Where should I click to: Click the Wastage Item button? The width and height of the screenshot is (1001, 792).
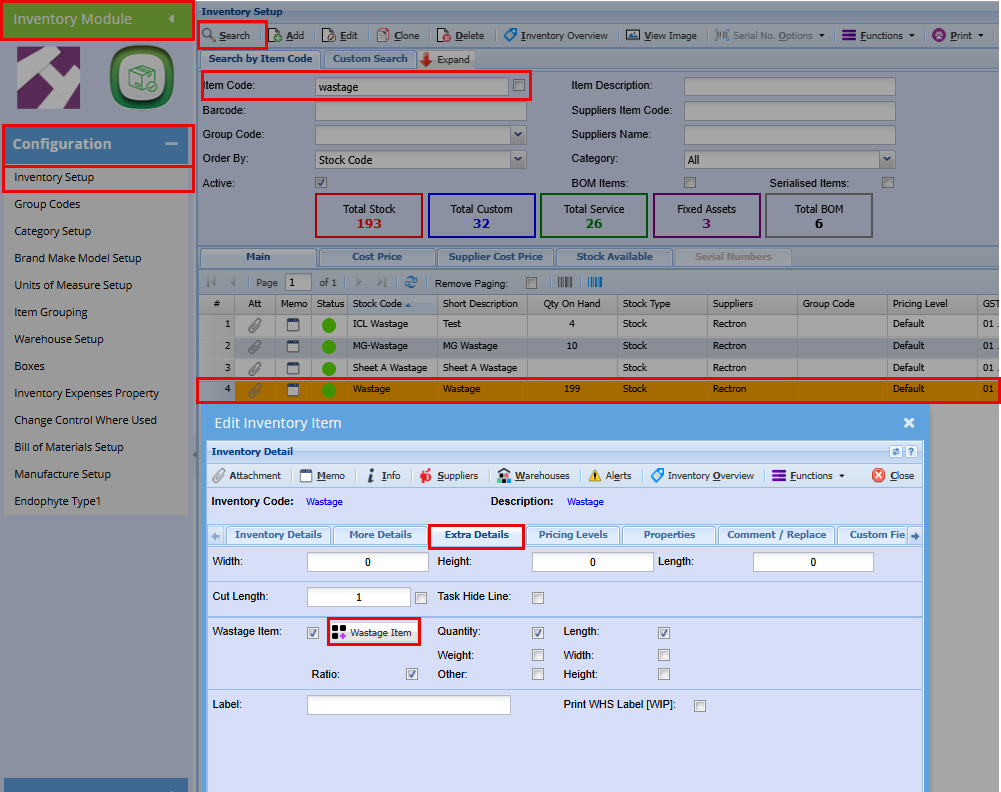[372, 633]
